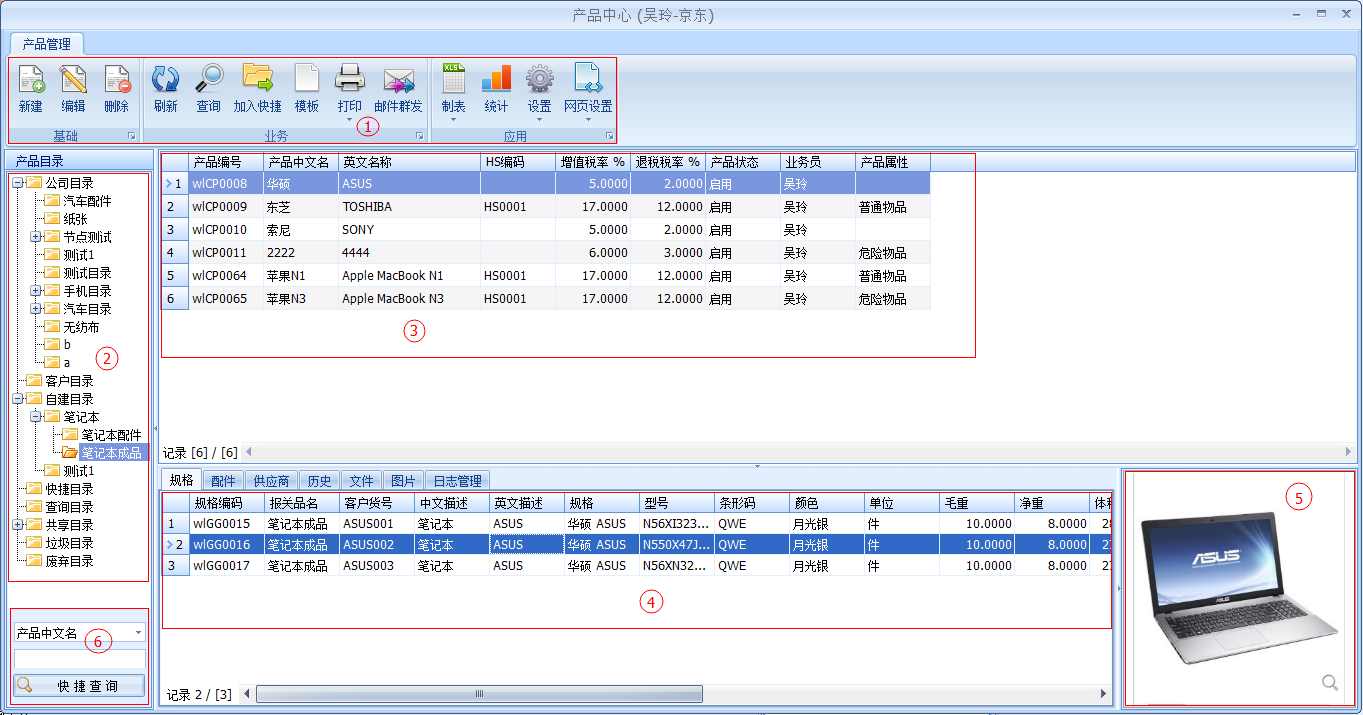
Task: Expand the 汽车目录 tree node
Action: [x=36, y=309]
